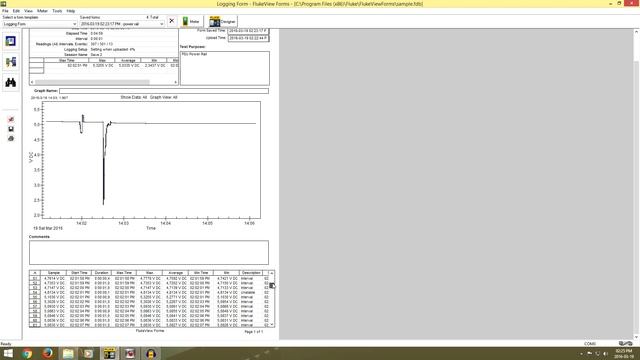Viewport: 640px width, 360px height.
Task: Click the Meter toolbar button
Action: tap(191, 22)
